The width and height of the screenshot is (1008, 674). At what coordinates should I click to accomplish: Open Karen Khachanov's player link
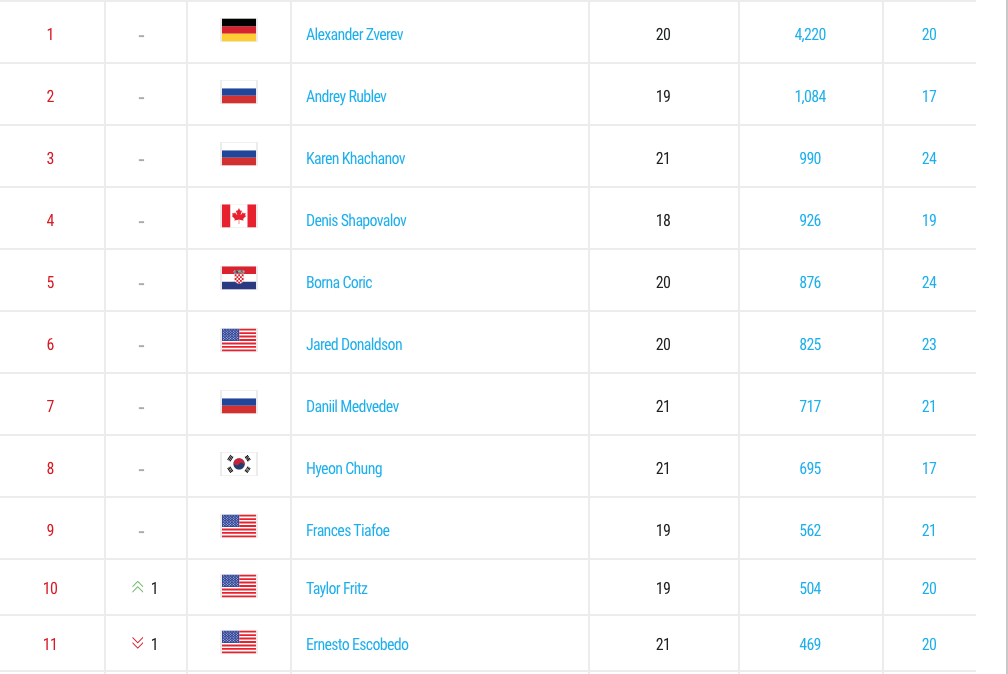point(355,159)
